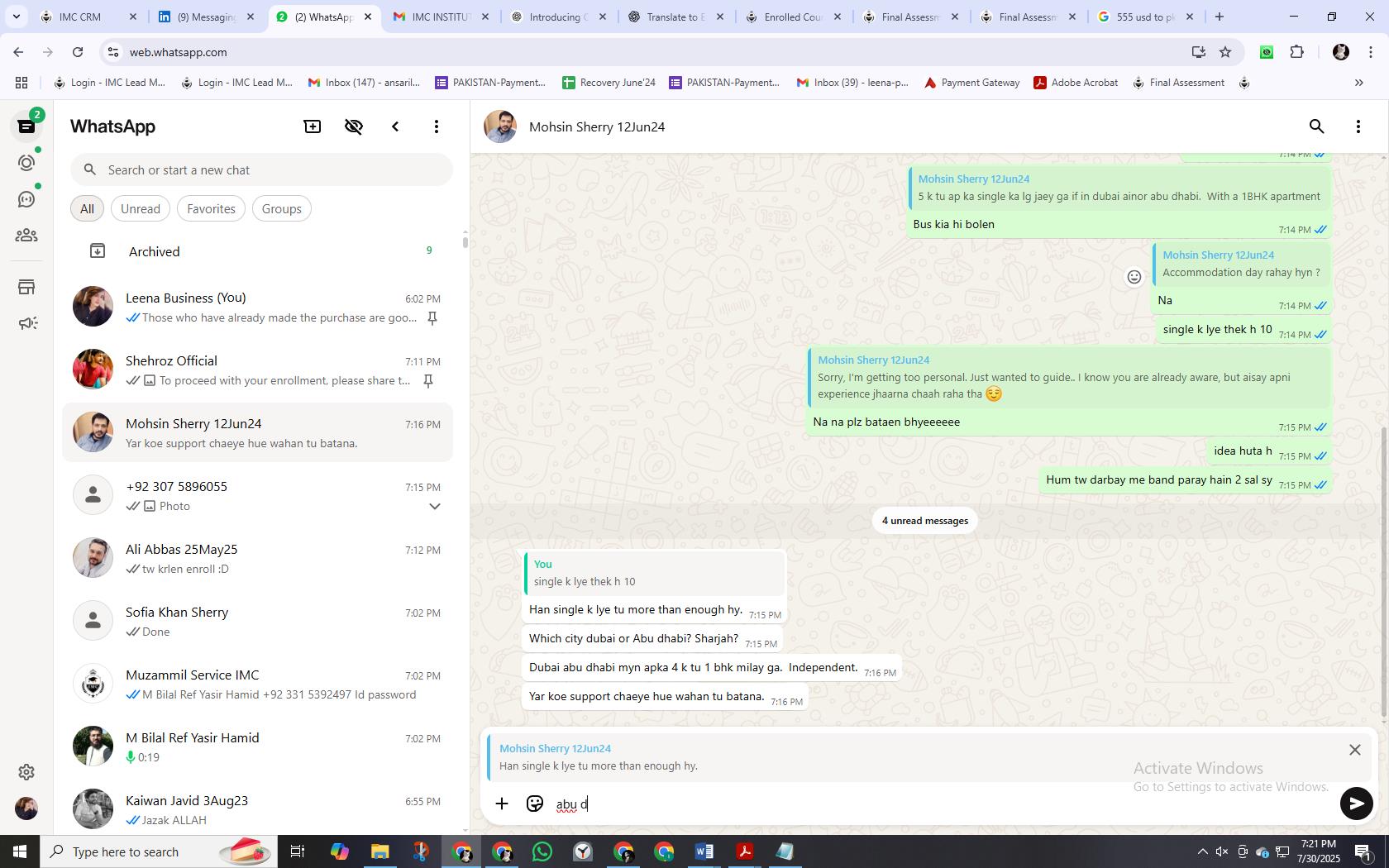Open the Communities icon in sidebar
Viewport: 1389px width, 868px height.
[26, 236]
